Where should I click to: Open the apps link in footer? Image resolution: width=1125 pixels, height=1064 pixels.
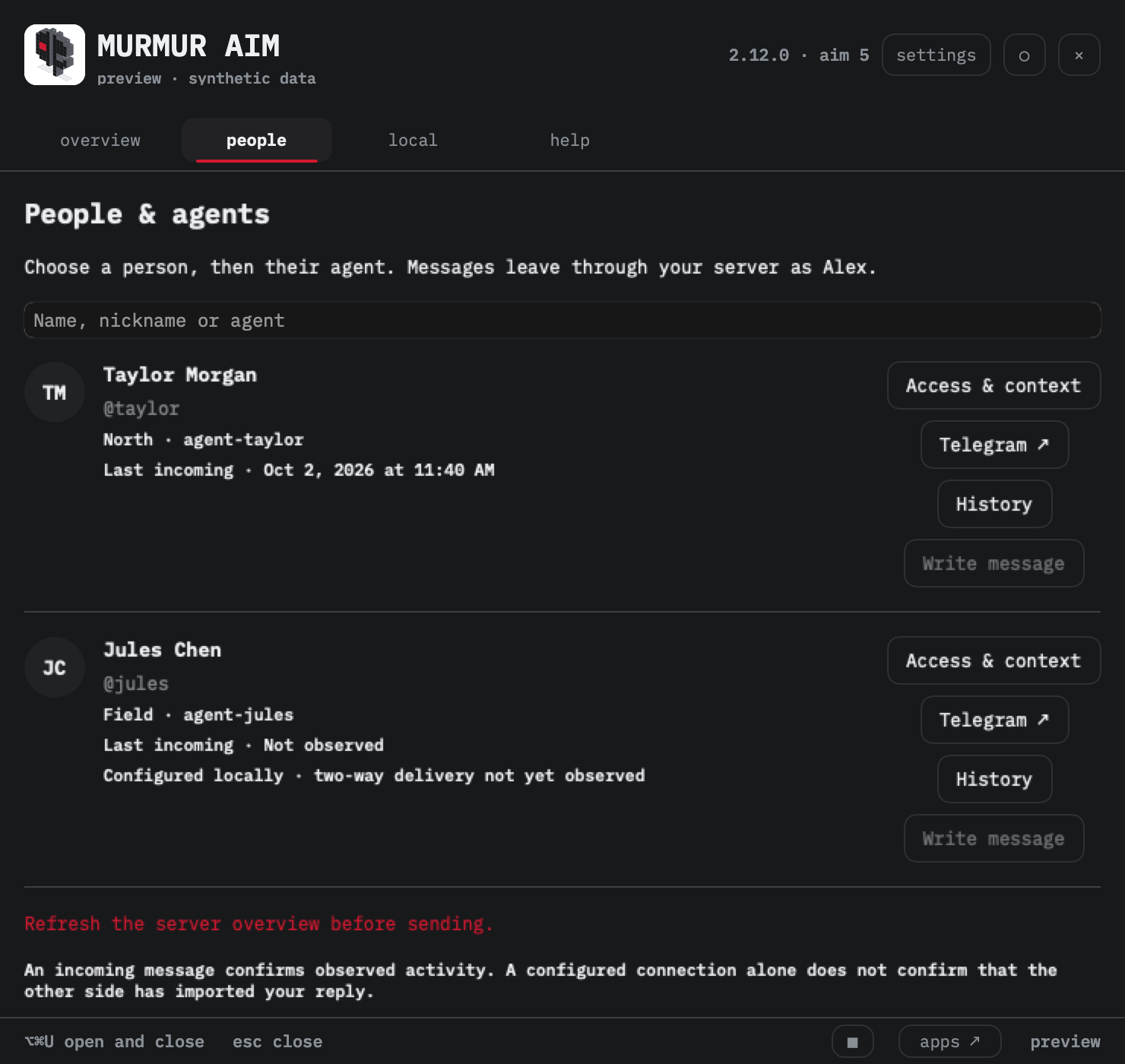point(949,1041)
